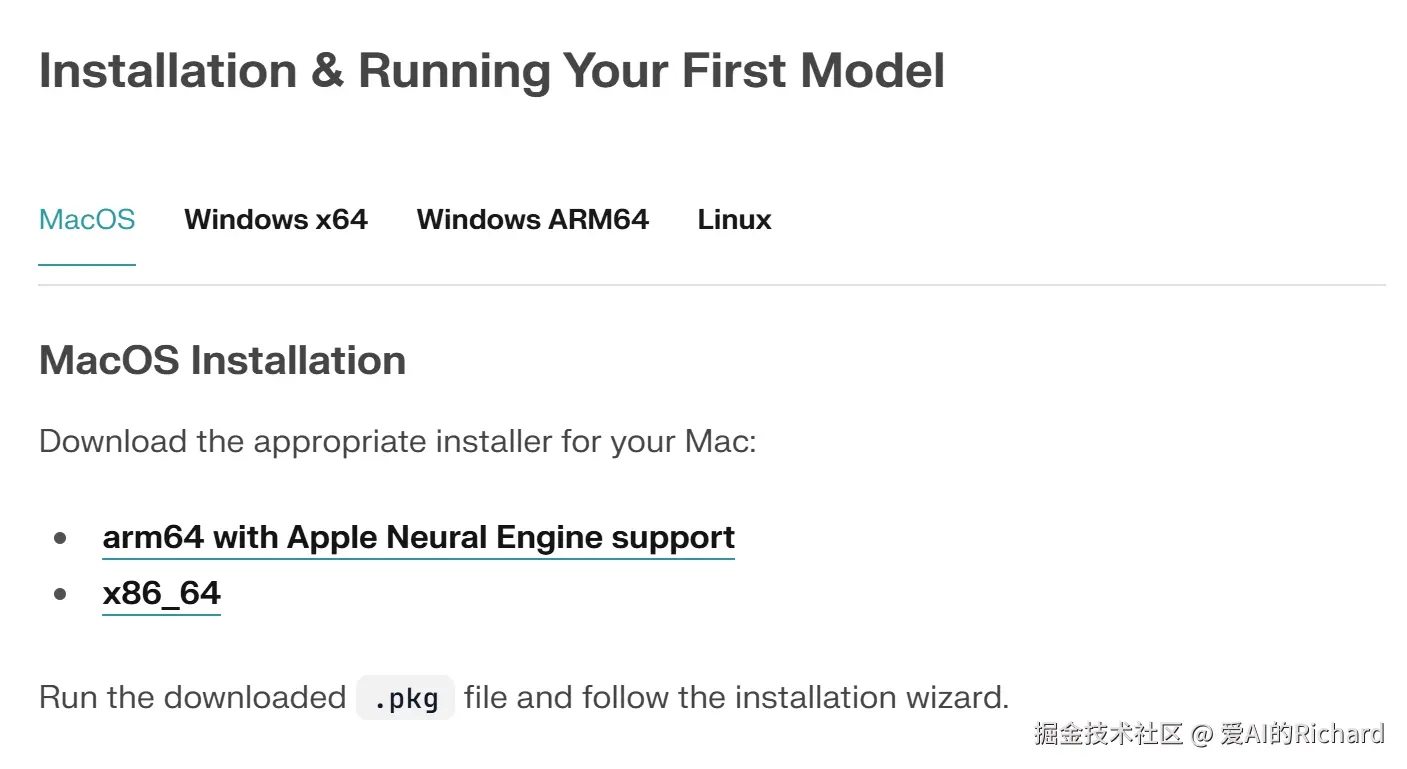Open the Windows x64 tab
1407x769 pixels.
click(x=276, y=220)
